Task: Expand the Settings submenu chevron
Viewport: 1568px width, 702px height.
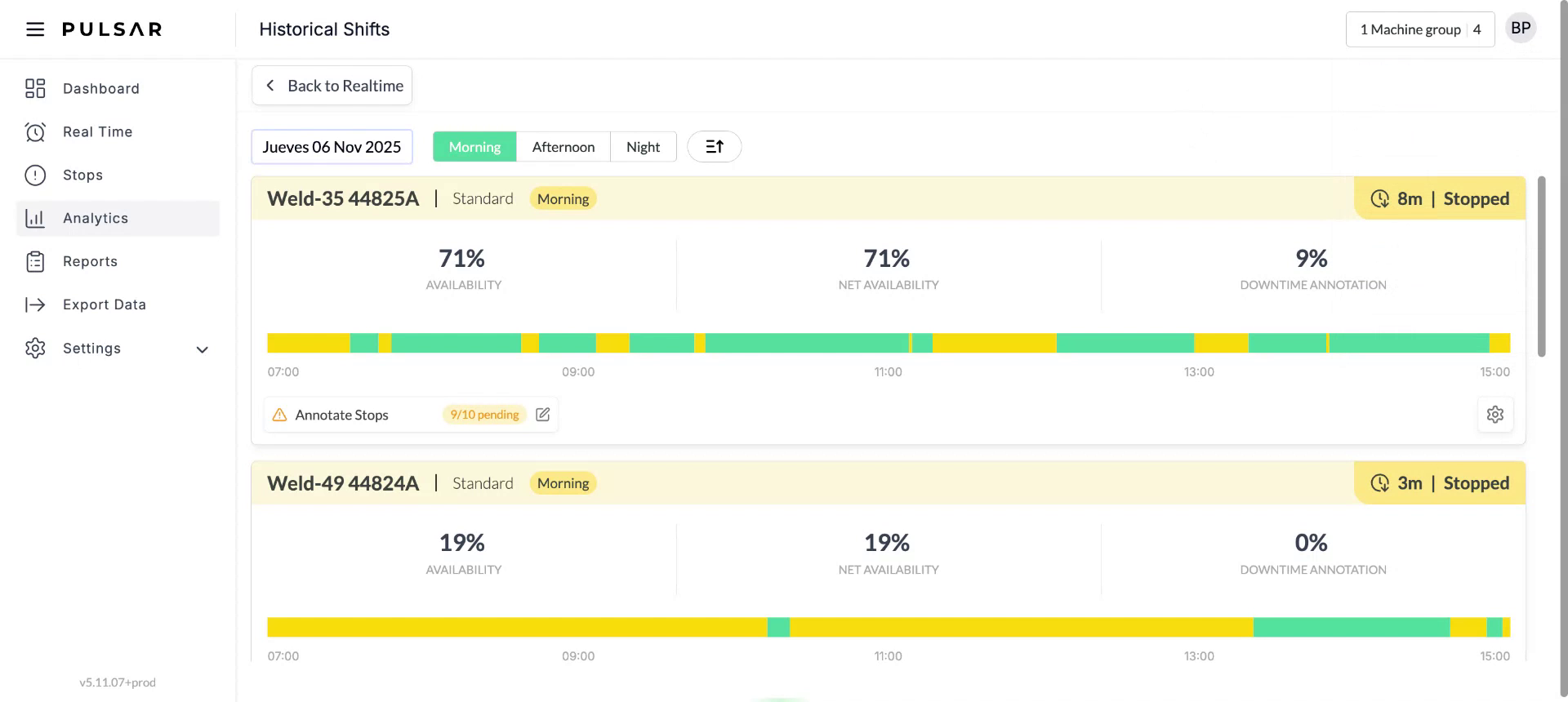Action: 202,349
